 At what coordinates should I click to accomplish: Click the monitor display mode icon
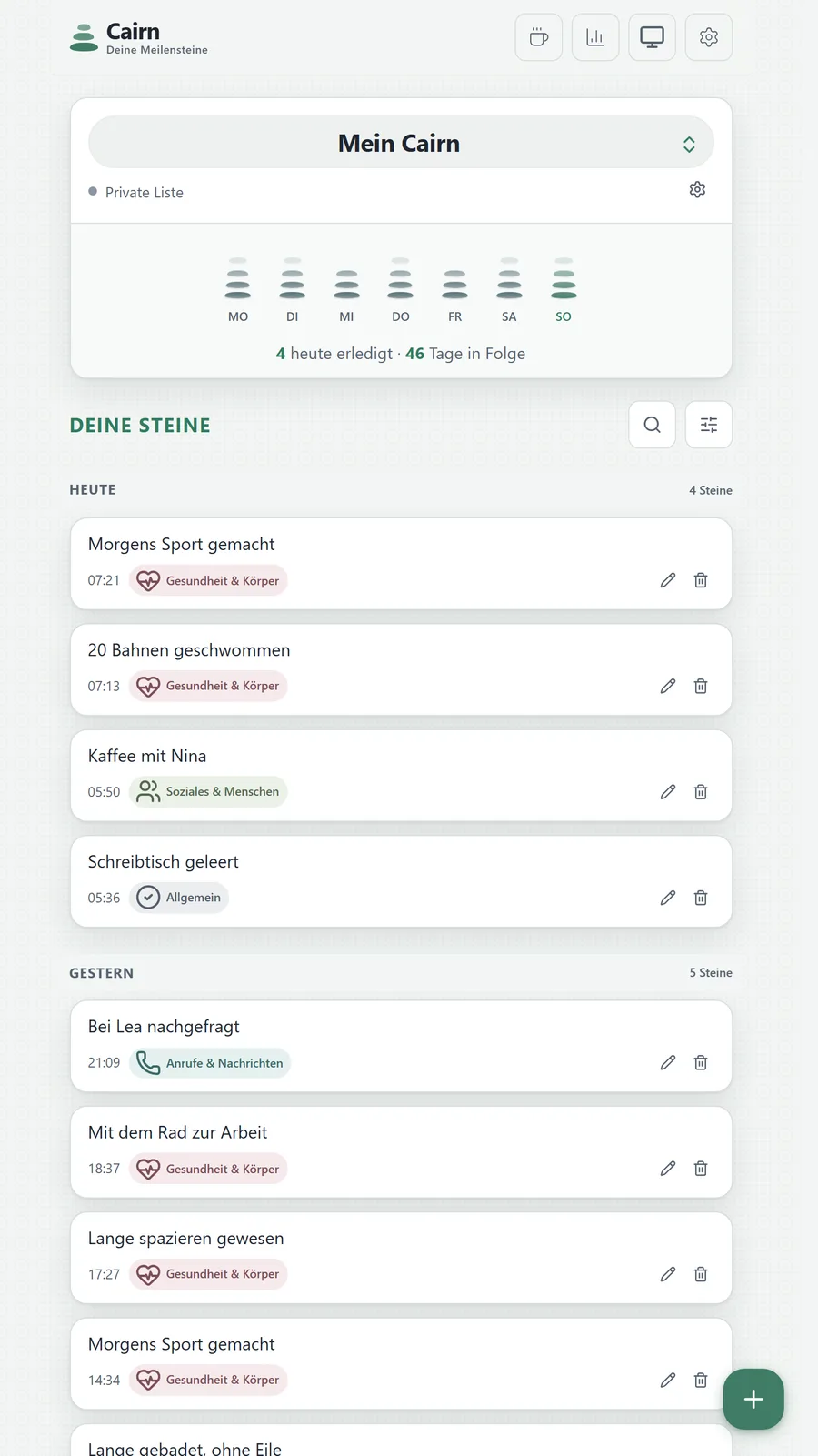click(x=652, y=37)
